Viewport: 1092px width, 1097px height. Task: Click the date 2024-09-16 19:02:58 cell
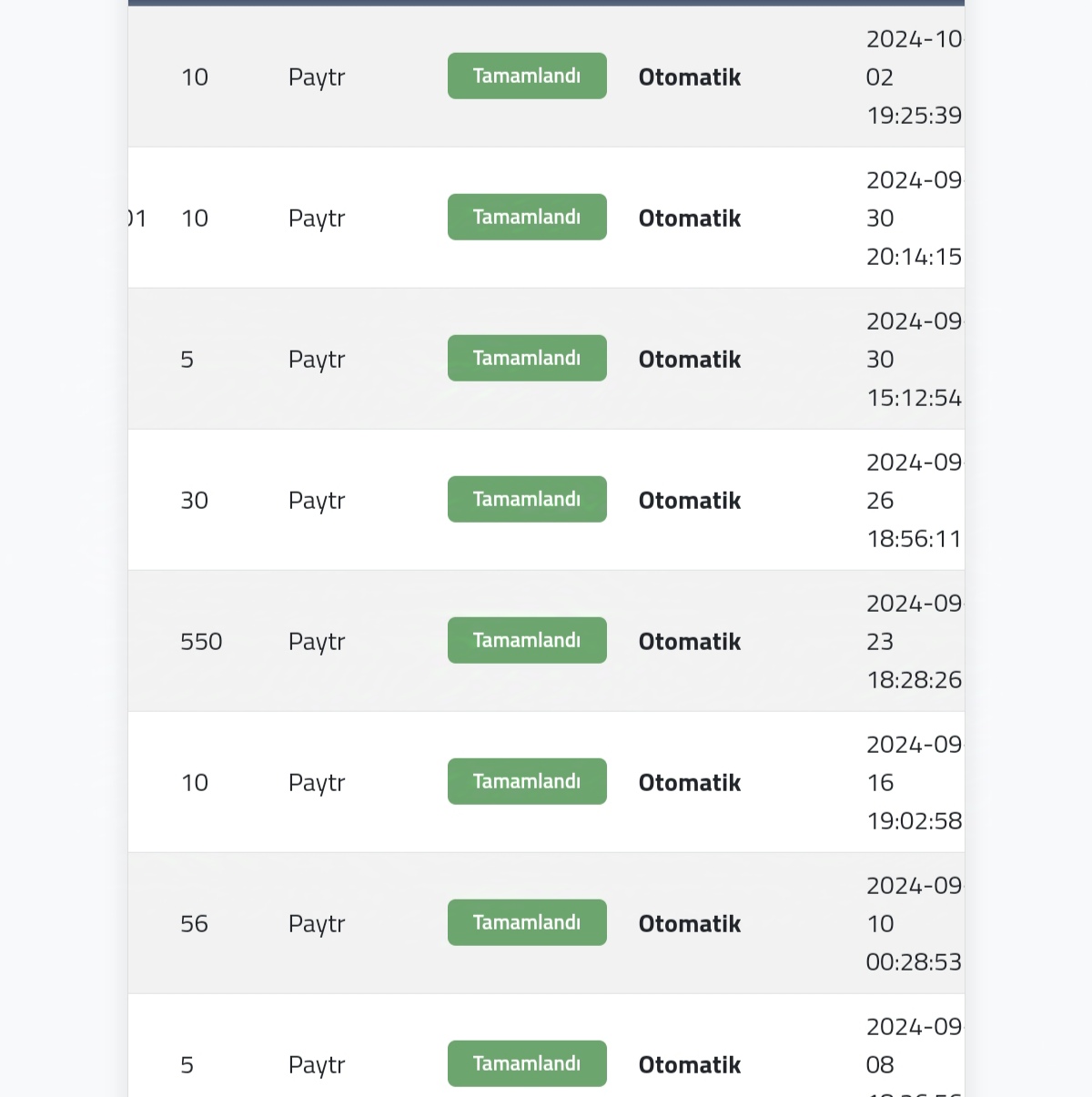click(x=914, y=783)
